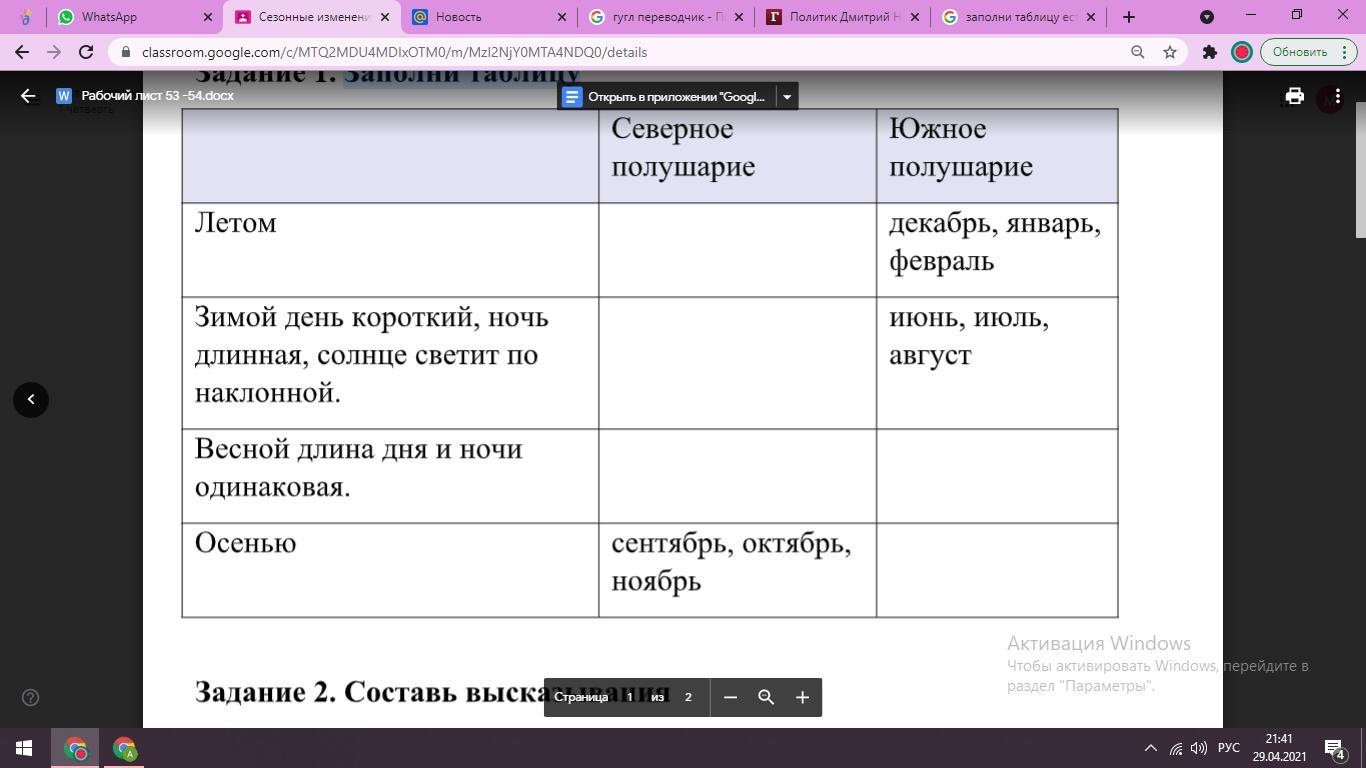
Task: Bookmark this page with the star icon
Action: coord(1169,52)
